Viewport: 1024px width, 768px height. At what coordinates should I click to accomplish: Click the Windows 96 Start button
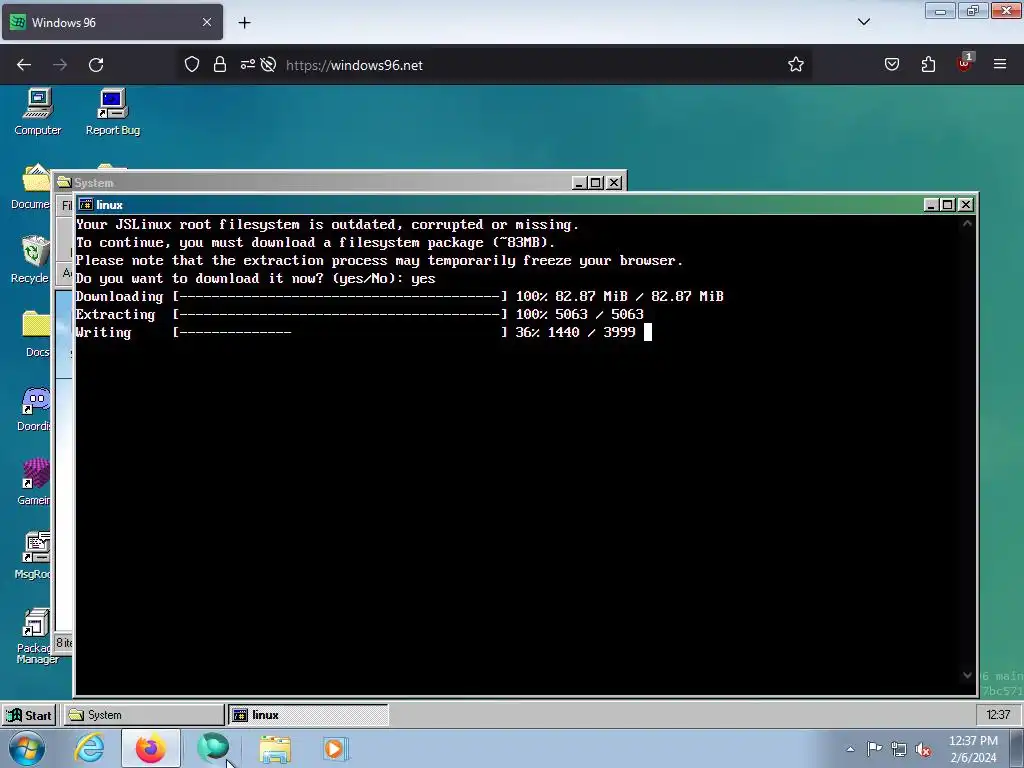click(29, 715)
